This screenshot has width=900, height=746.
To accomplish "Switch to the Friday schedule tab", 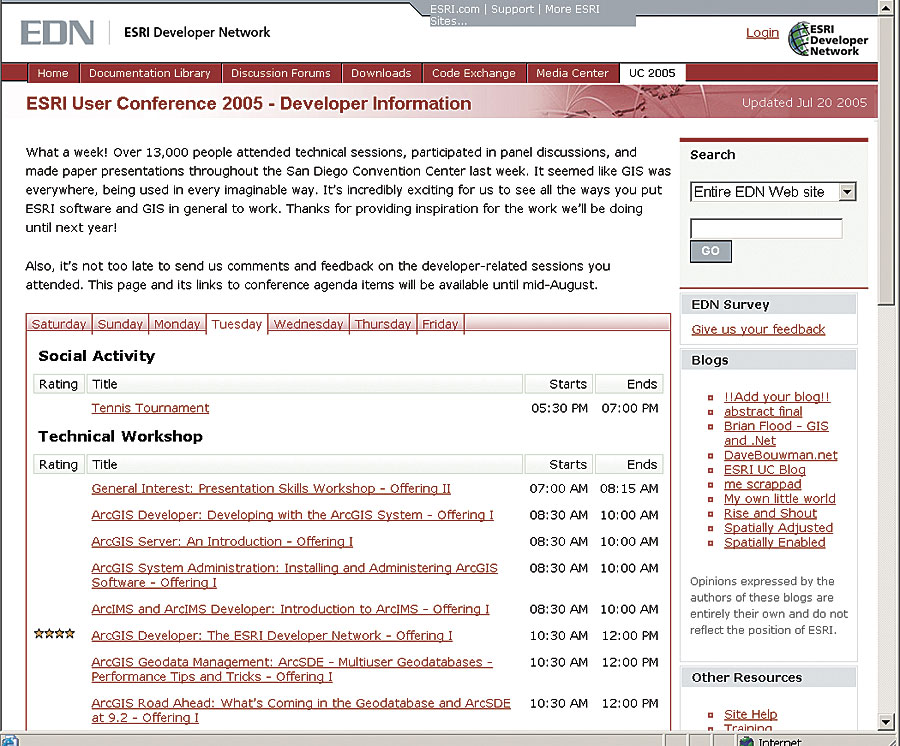I will (440, 324).
